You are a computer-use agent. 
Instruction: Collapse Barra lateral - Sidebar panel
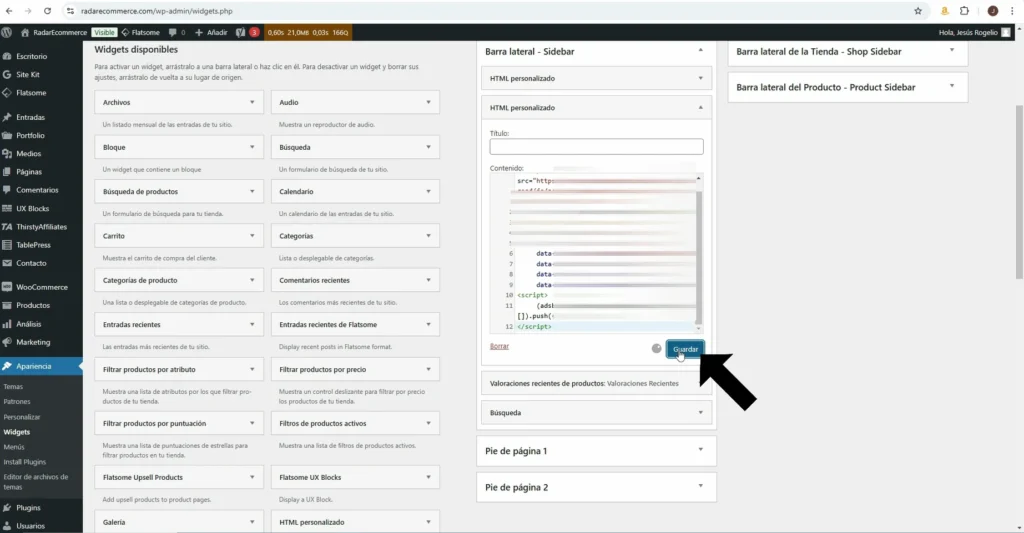[x=700, y=50]
